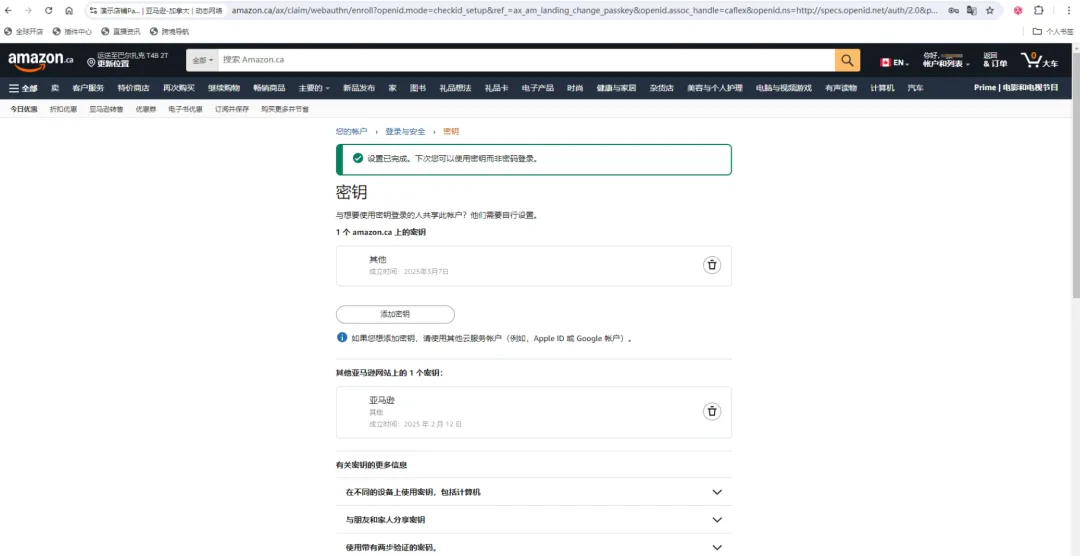Open the 全部 hamburger menu
The image size is (1080, 556).
click(23, 88)
